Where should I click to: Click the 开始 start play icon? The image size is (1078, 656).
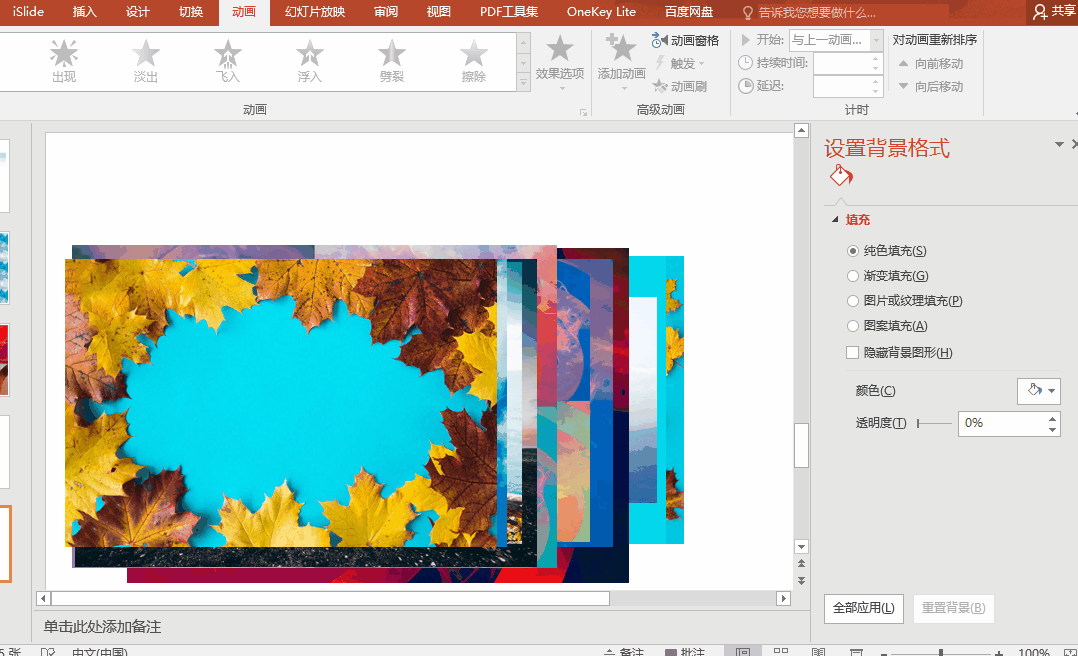(x=745, y=40)
